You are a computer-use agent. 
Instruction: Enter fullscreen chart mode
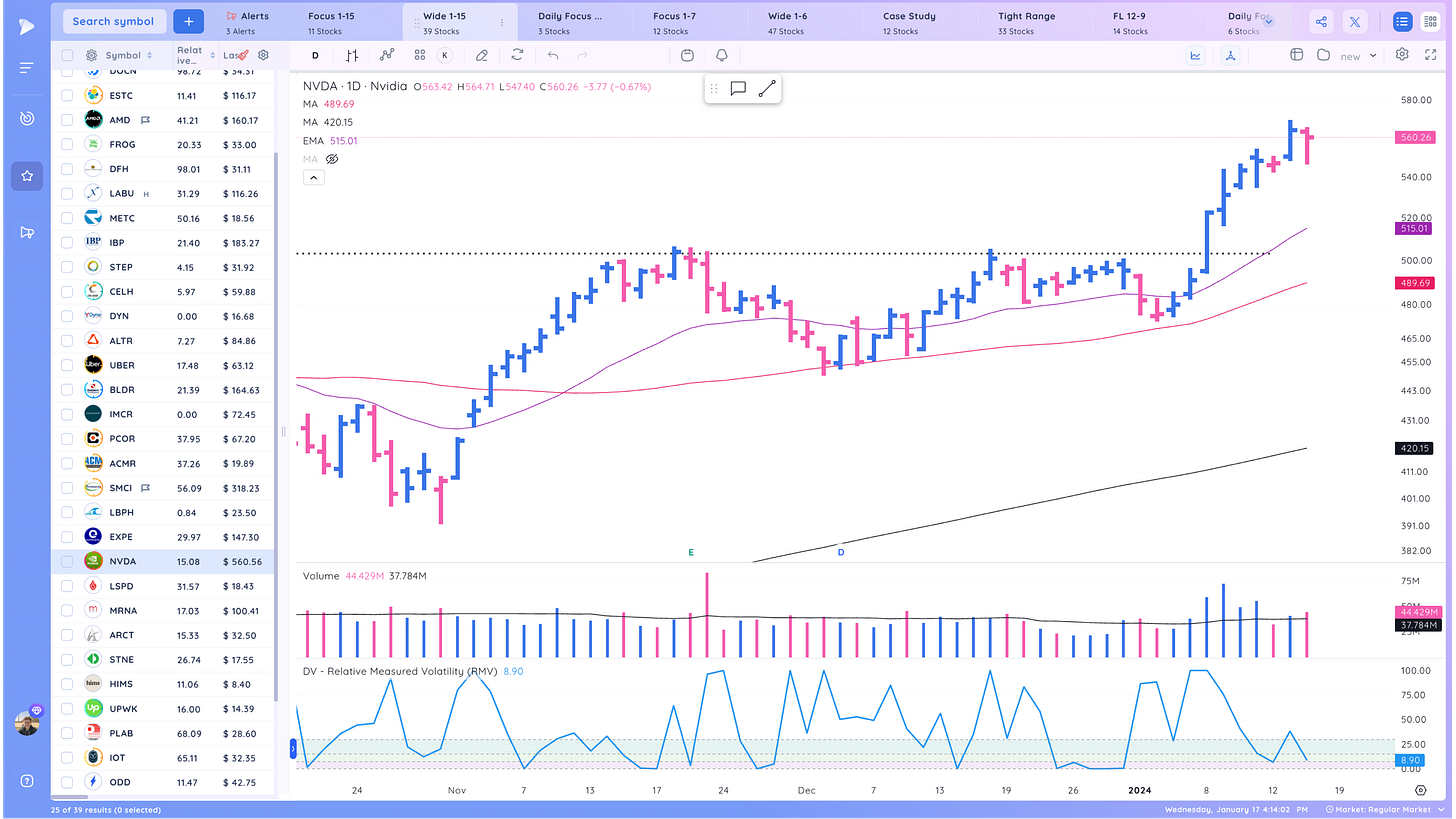point(1429,55)
